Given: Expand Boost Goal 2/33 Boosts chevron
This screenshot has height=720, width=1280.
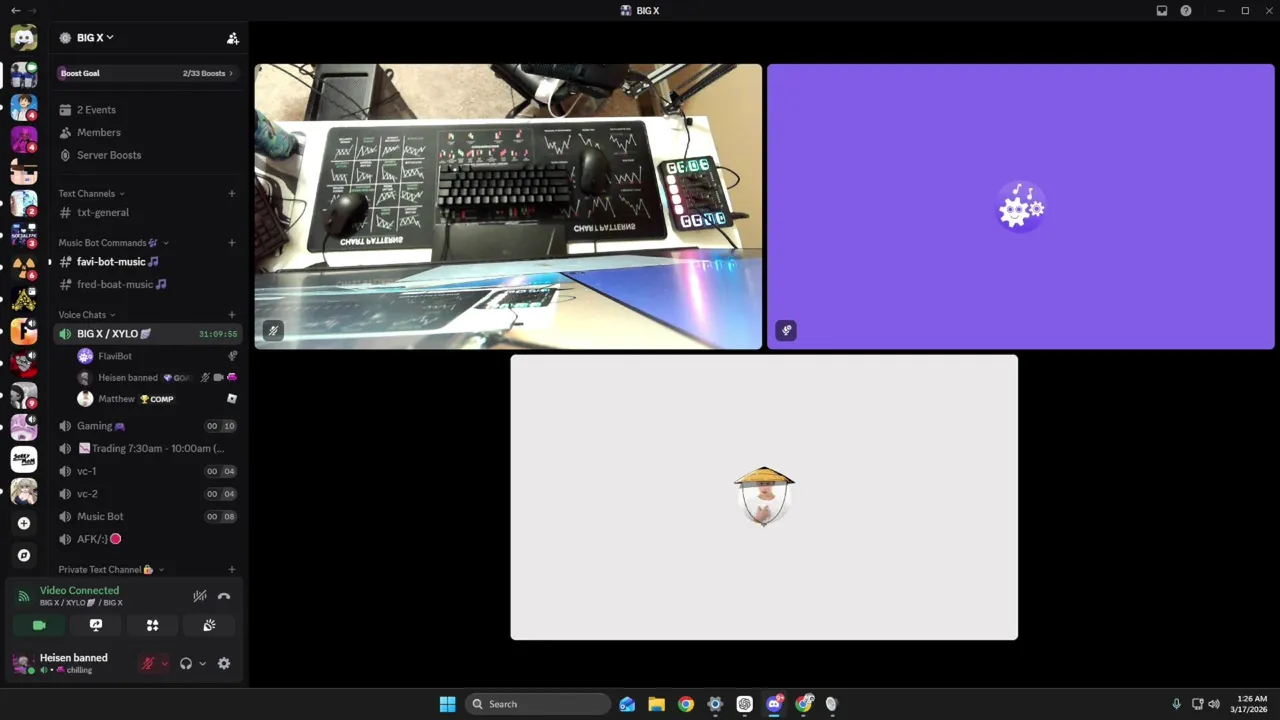Looking at the screenshot, I should tap(231, 73).
